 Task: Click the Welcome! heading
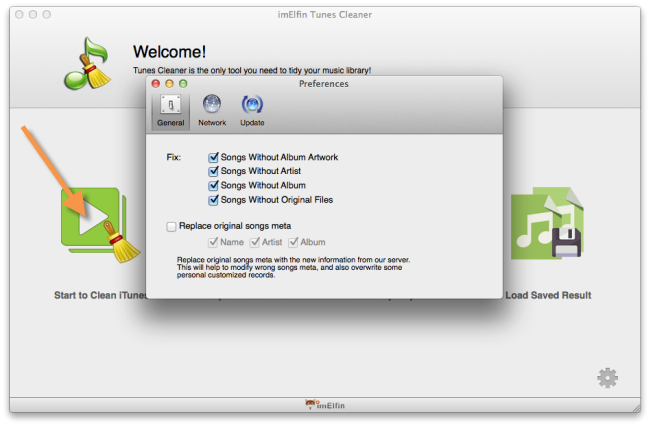click(x=169, y=52)
